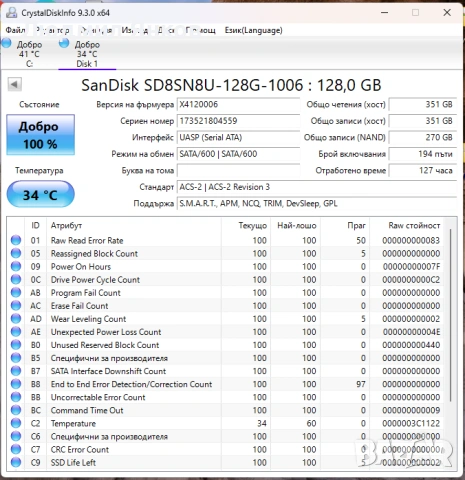Image resolution: width=465 pixels, height=480 pixels.
Task: Click the empty Буква на тома field
Action: (238, 171)
